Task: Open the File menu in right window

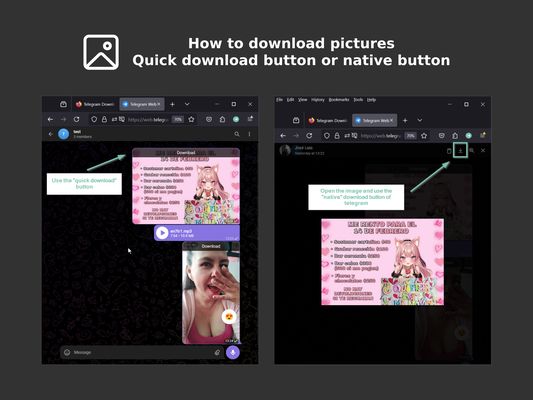Action: click(279, 100)
